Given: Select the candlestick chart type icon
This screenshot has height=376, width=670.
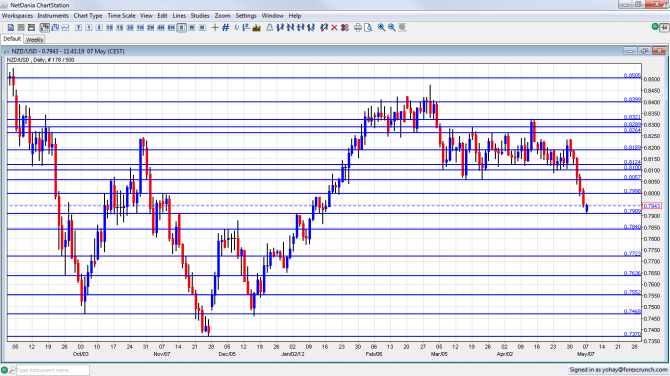Looking at the screenshot, I should click(x=44, y=28).
